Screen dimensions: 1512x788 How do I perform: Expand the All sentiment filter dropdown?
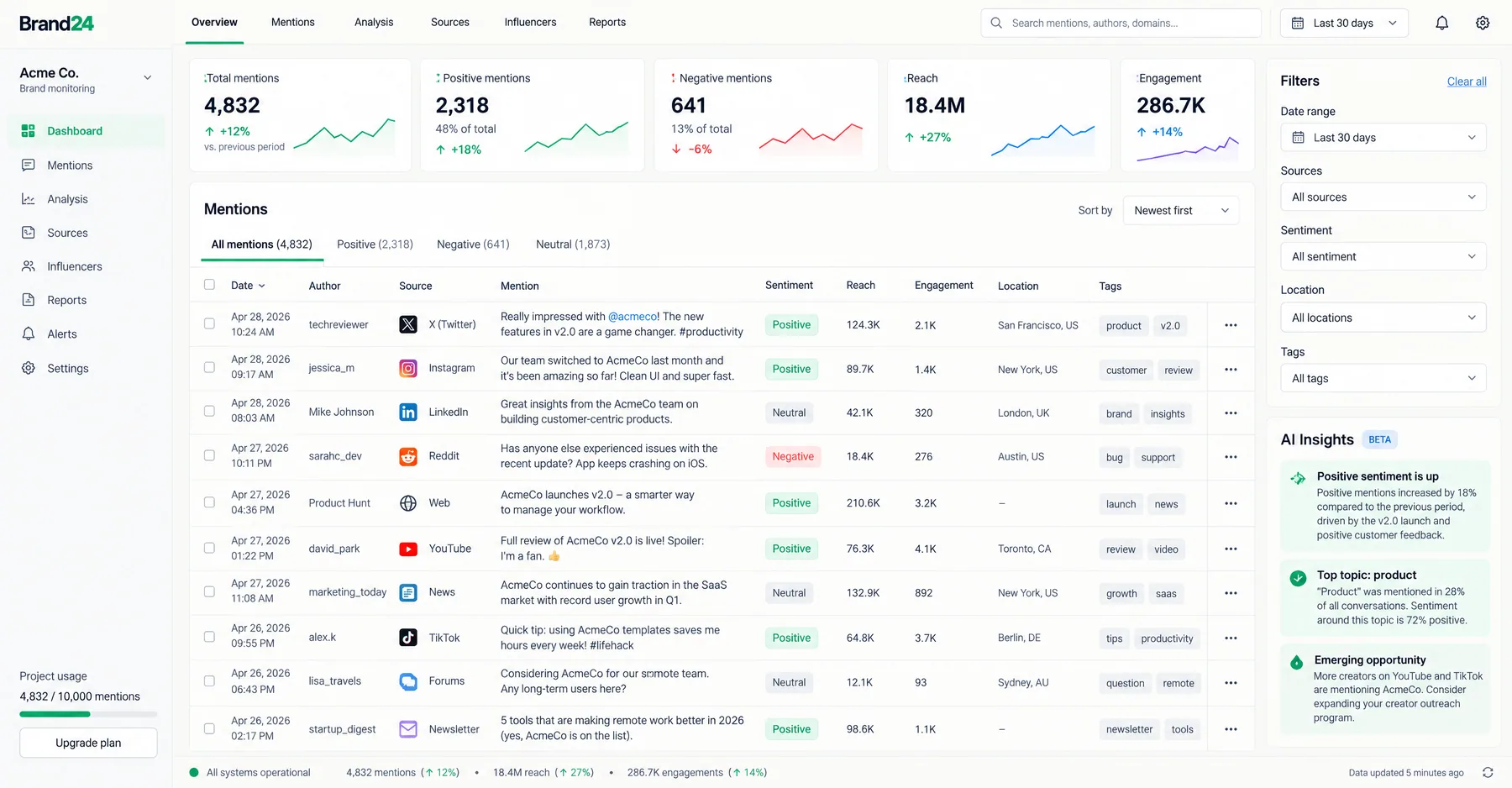[x=1383, y=257]
